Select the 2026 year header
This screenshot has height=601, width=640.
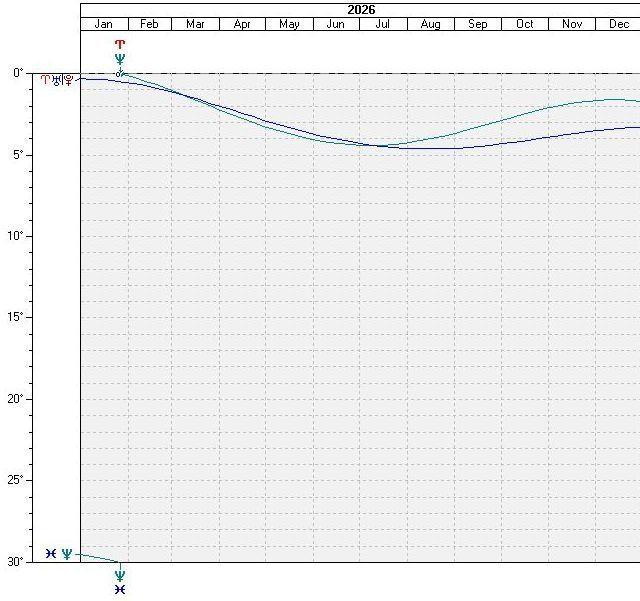tap(361, 9)
